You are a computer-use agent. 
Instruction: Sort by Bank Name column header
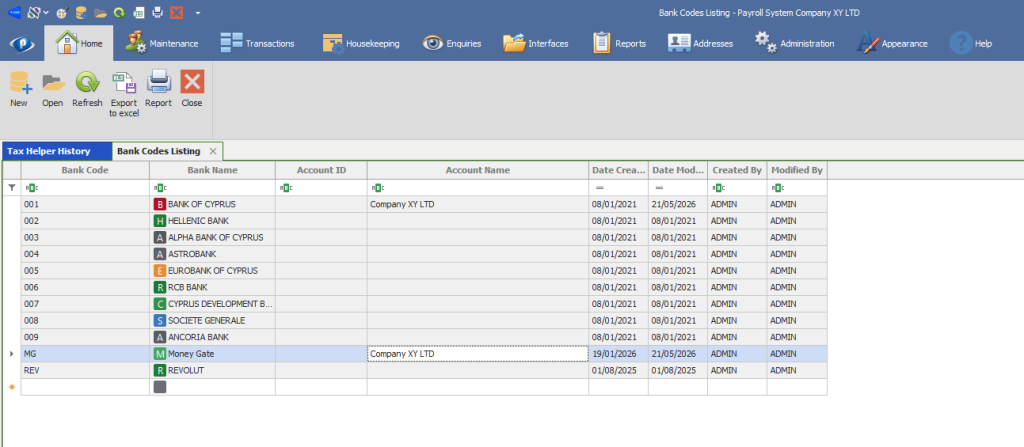(x=212, y=170)
